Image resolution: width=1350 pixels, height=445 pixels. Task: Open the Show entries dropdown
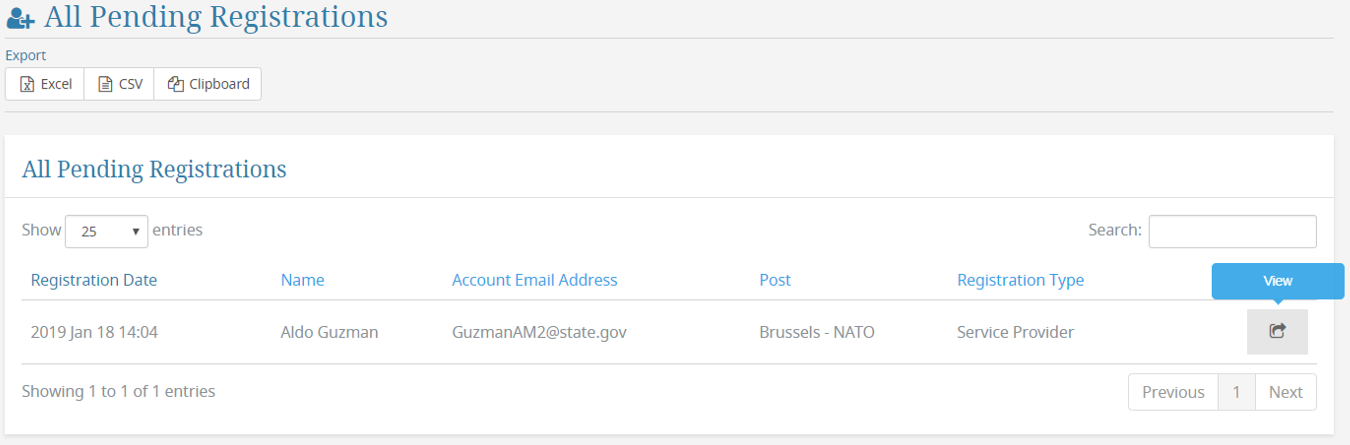[106, 231]
